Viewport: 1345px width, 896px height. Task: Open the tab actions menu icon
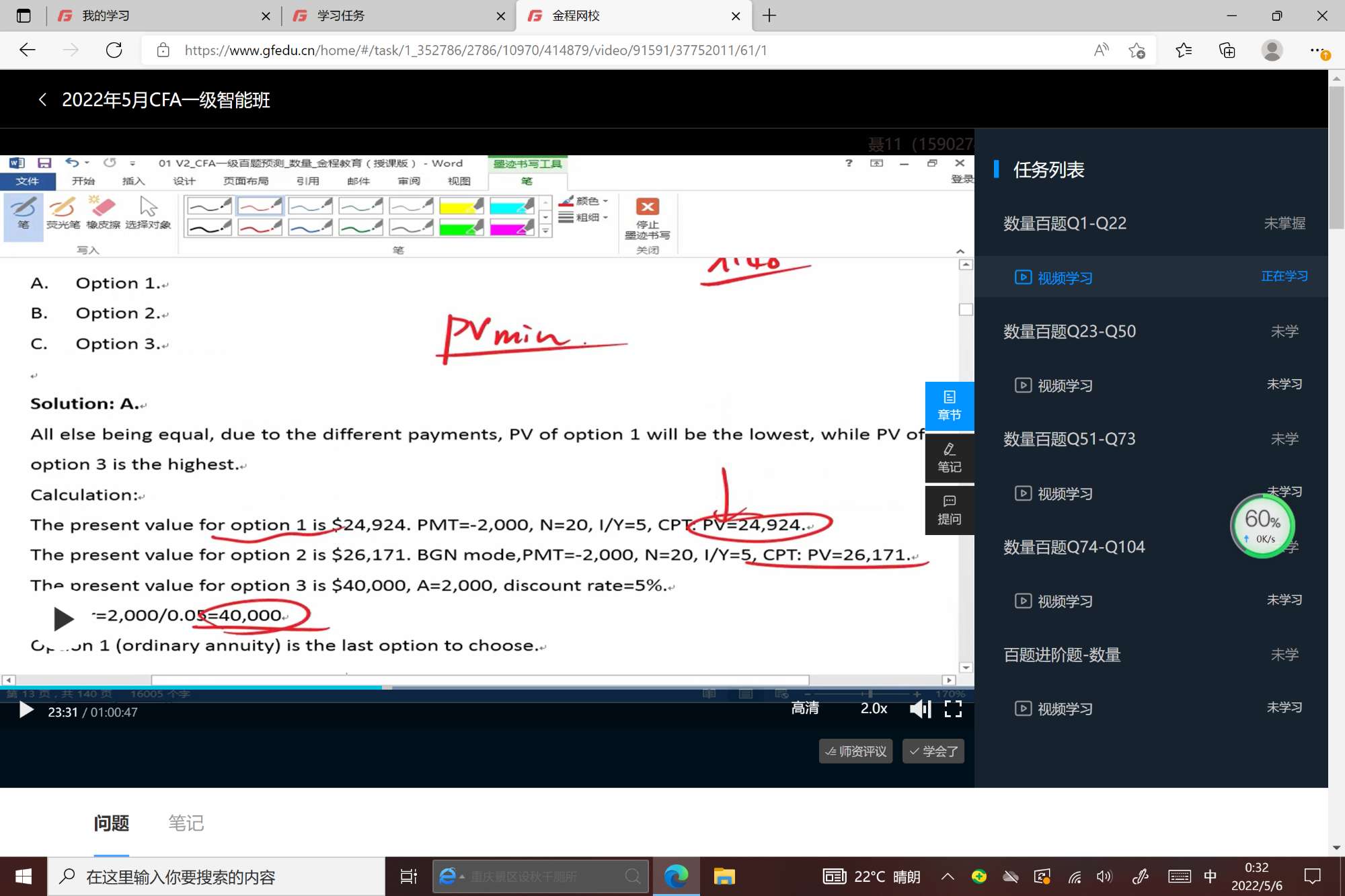(x=24, y=15)
